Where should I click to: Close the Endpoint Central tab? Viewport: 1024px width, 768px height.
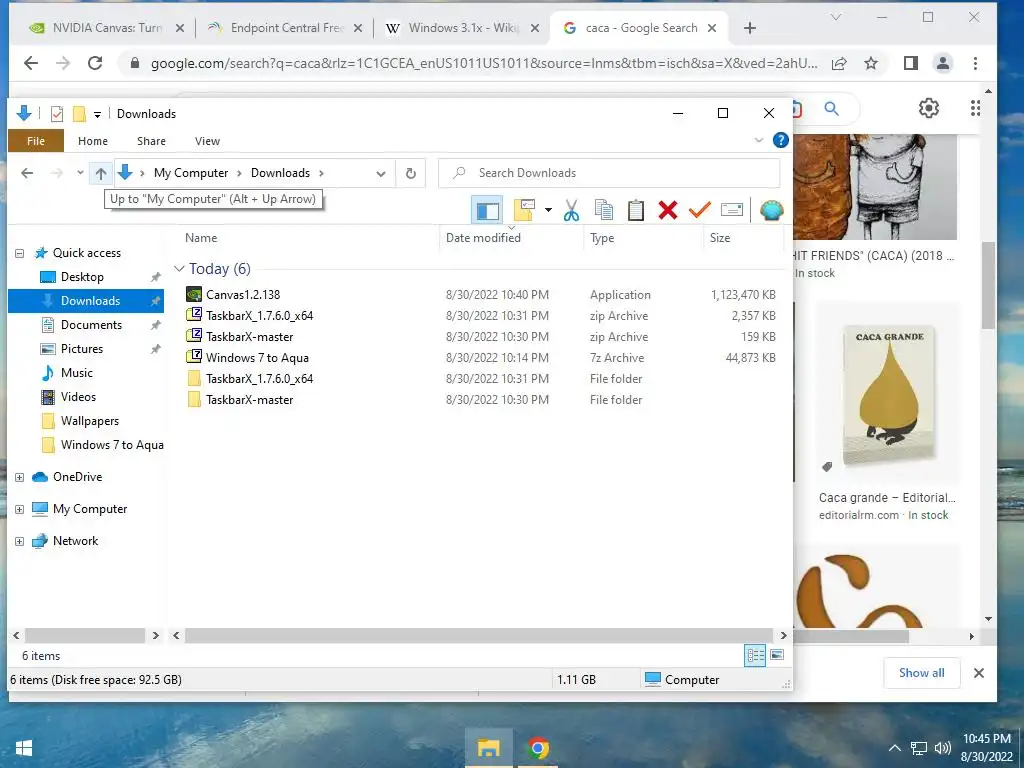(x=358, y=28)
